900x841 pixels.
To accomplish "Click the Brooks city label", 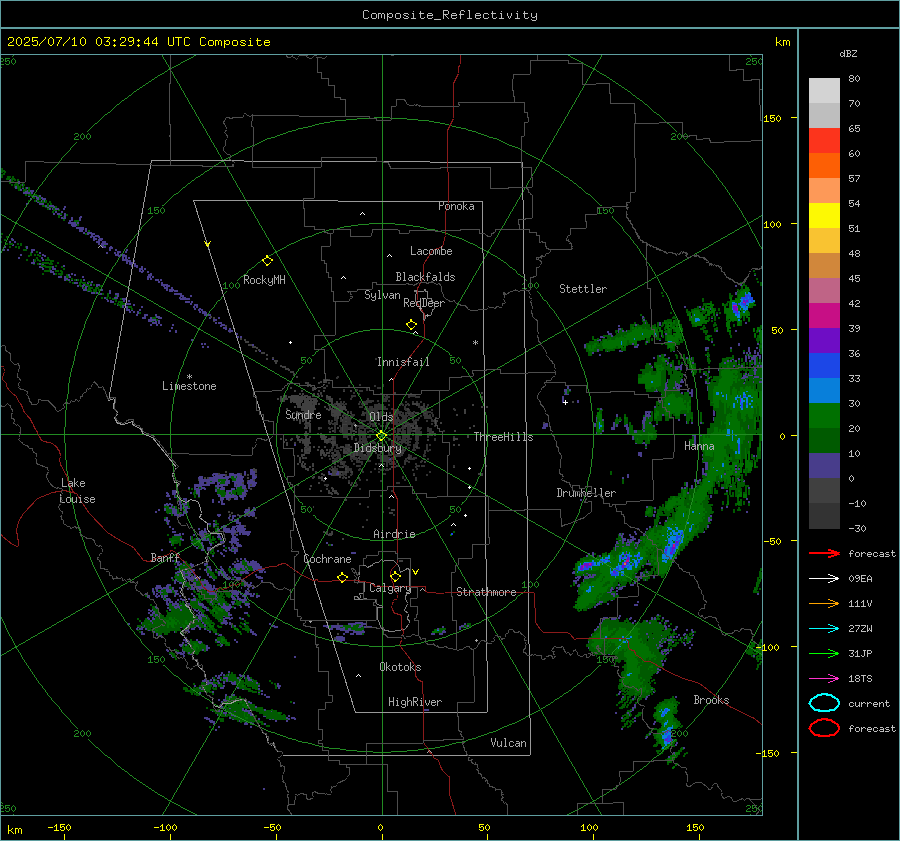I will pos(711,700).
